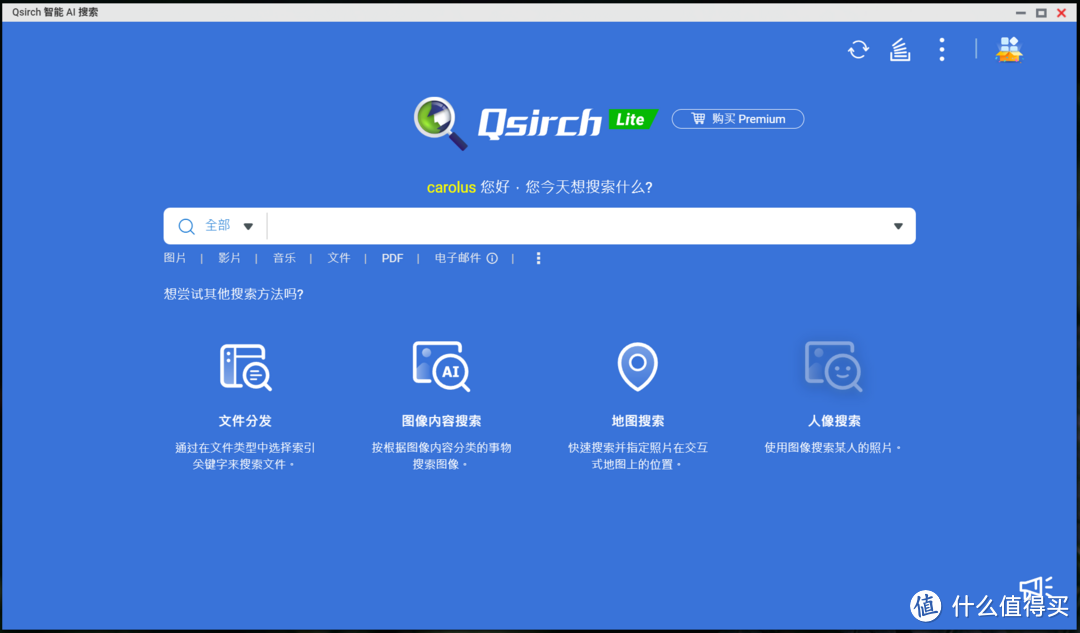Click the Qsirch magnifier globe logo
The width and height of the screenshot is (1080, 633).
(x=440, y=123)
